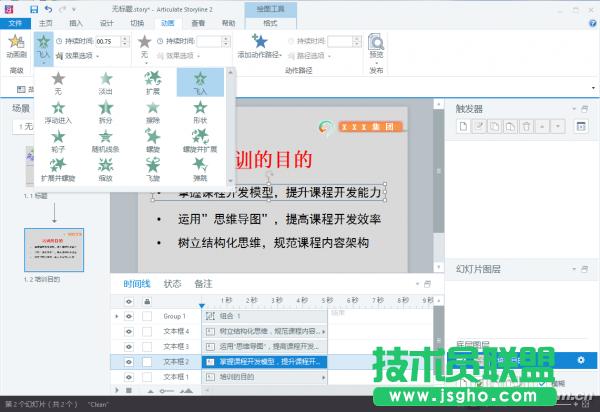Open the 插入 (Insert) ribbon tab
This screenshot has height=412, width=600.
coord(77,21)
